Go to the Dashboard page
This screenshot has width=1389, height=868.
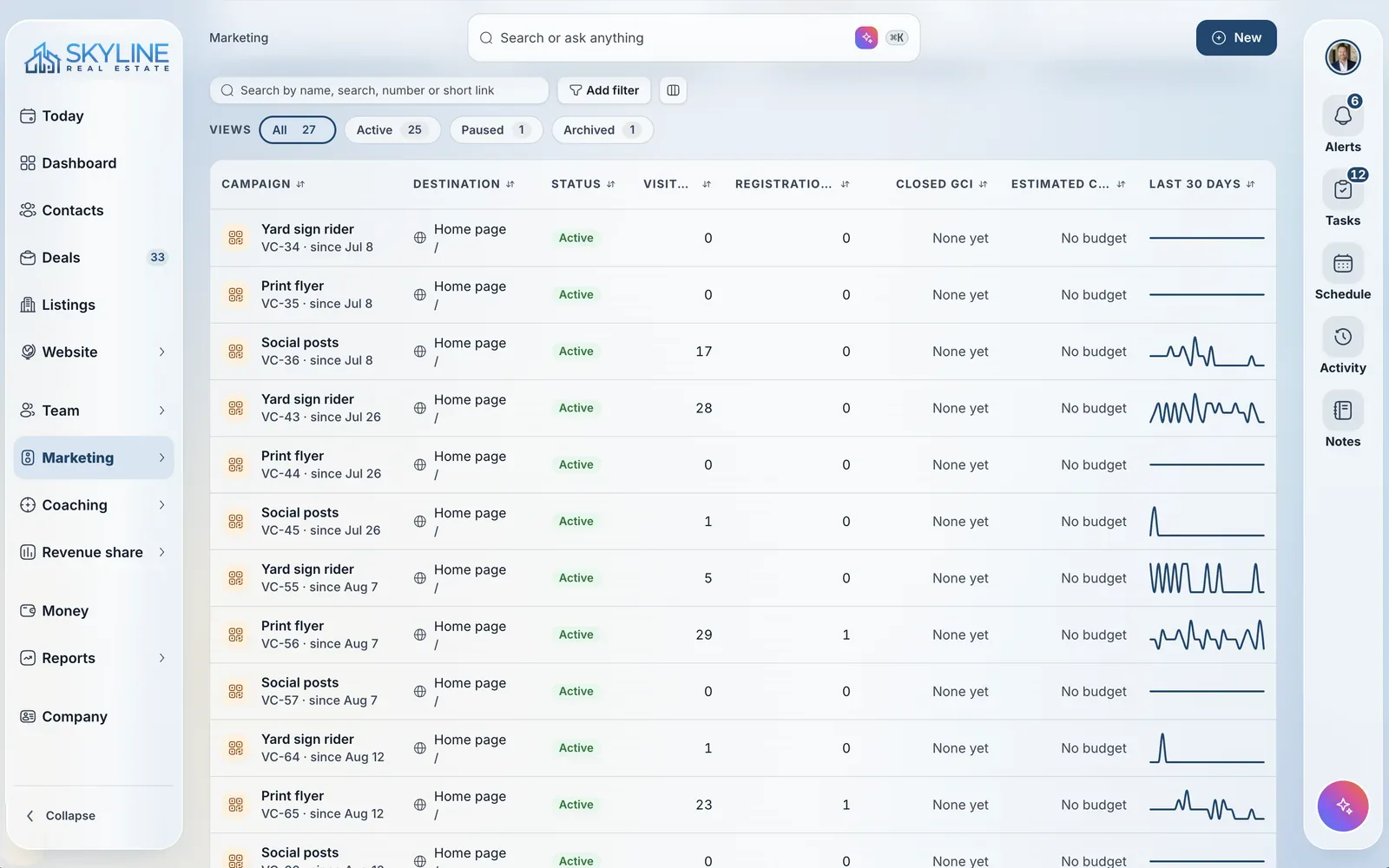pyautogui.click(x=94, y=163)
